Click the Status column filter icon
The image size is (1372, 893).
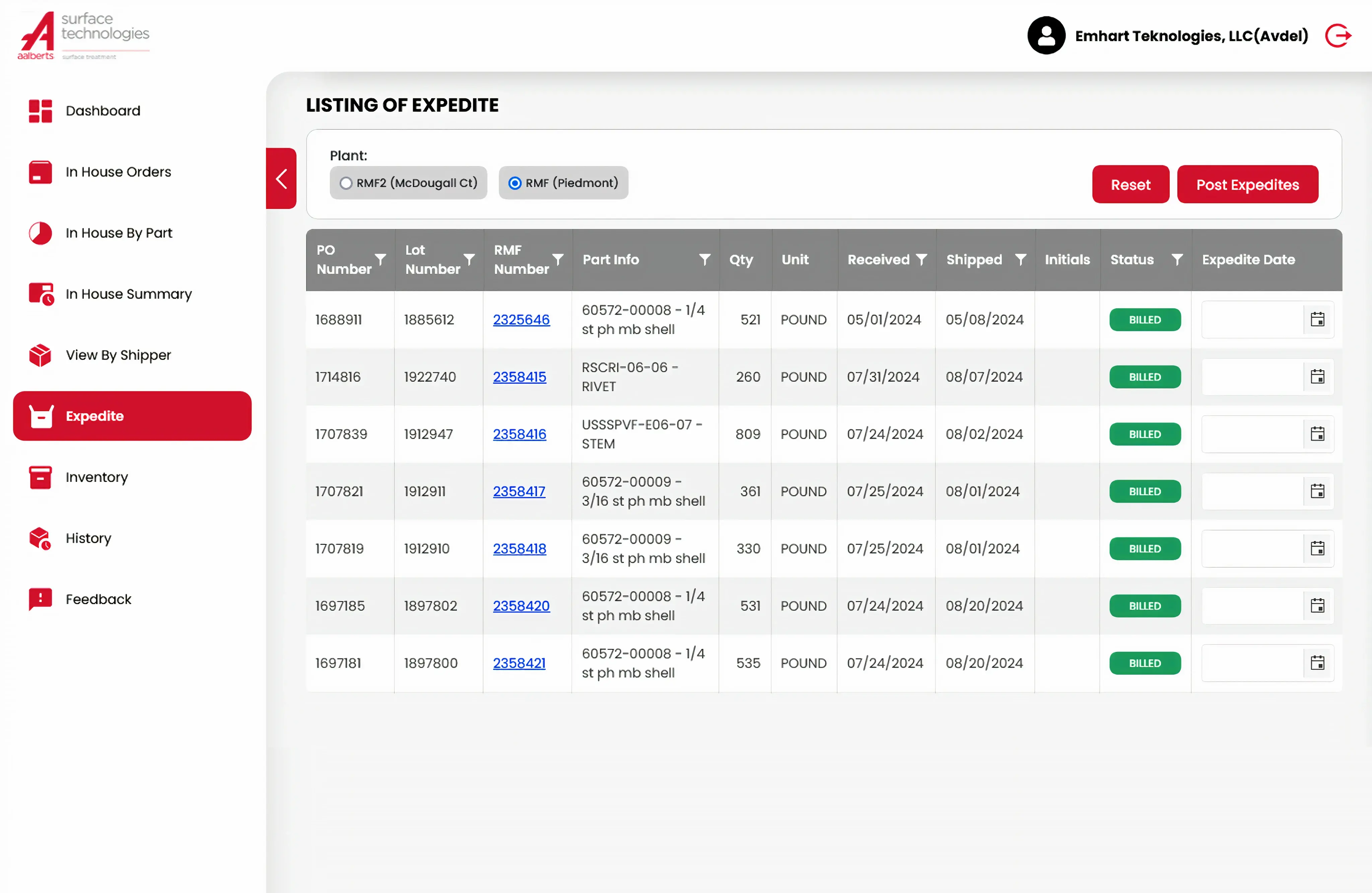pos(1177,259)
